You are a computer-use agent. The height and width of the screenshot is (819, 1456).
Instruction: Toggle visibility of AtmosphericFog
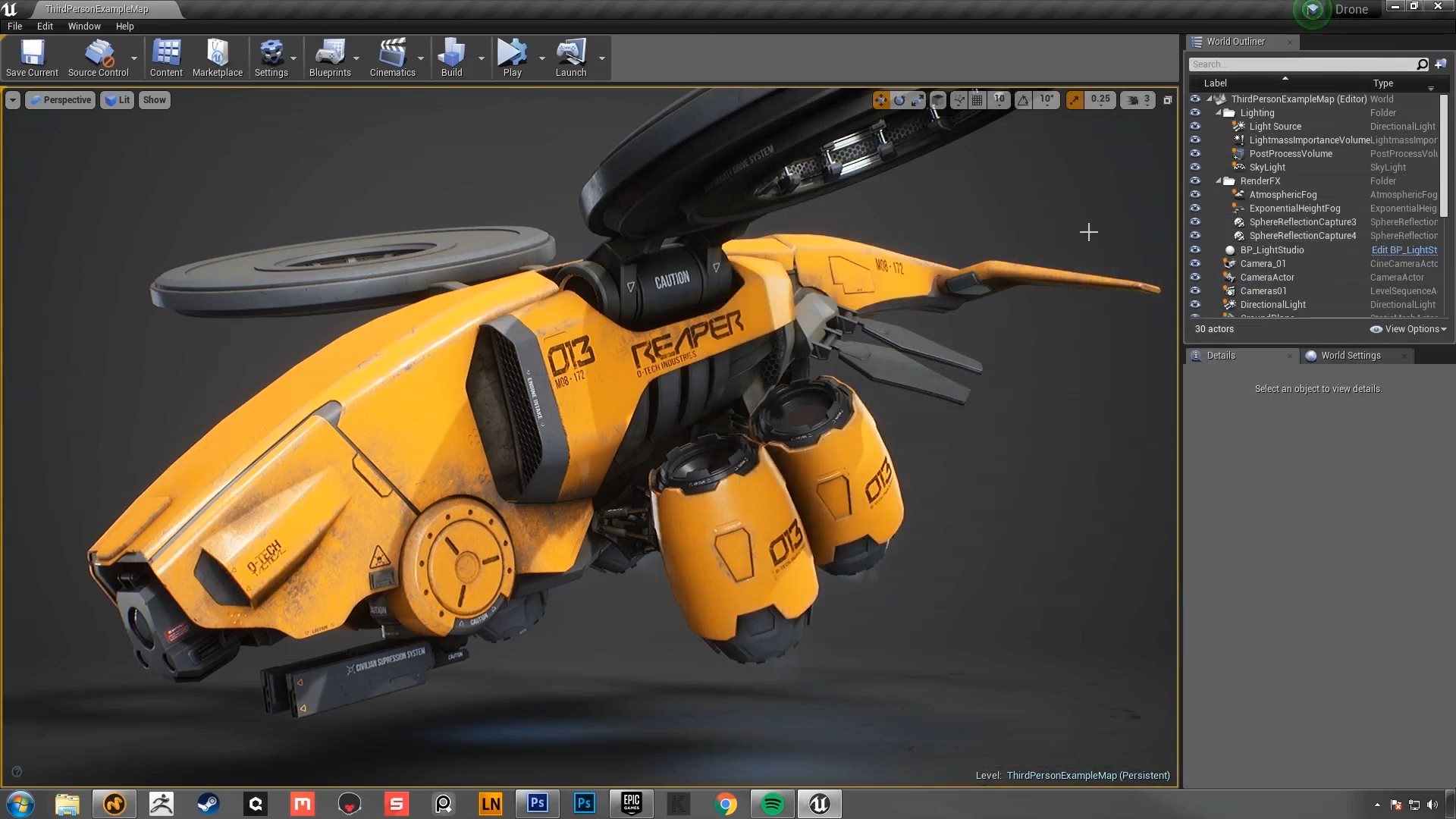click(x=1195, y=194)
